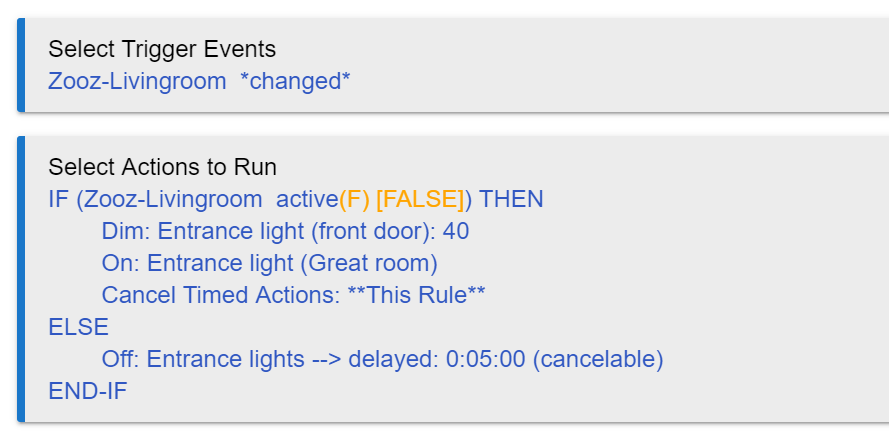Click the blue bar beside Trigger Events
The width and height of the screenshot is (889, 447).
click(x=21, y=65)
